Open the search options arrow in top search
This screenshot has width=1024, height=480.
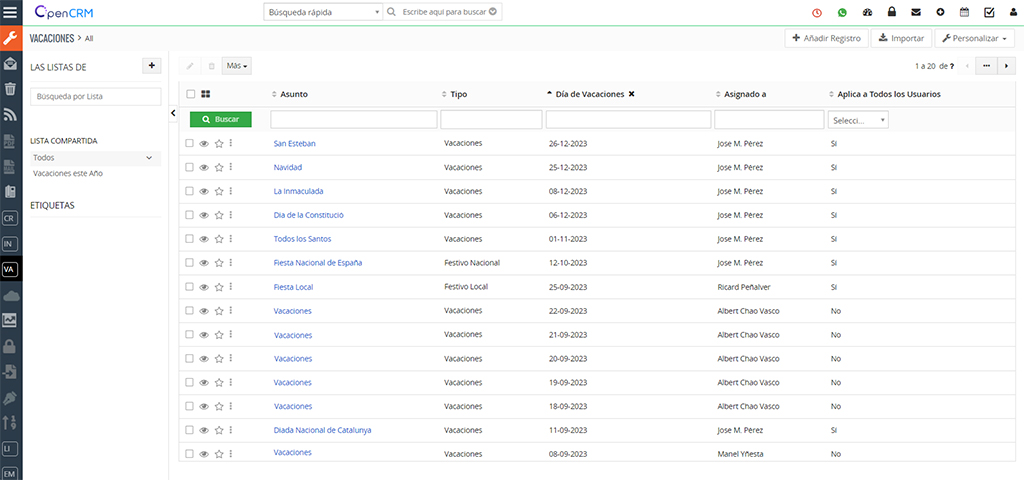[493, 12]
